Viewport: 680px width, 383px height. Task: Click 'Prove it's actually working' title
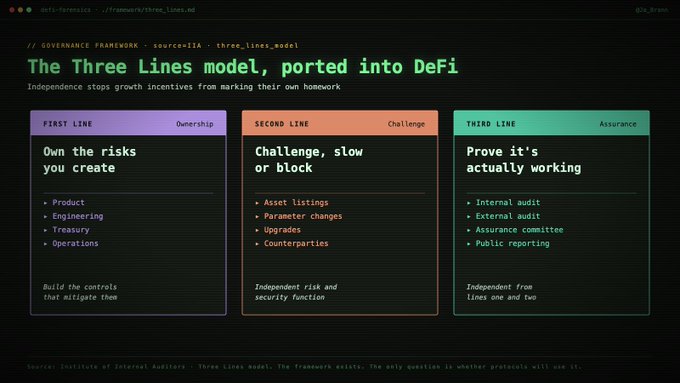pos(523,160)
